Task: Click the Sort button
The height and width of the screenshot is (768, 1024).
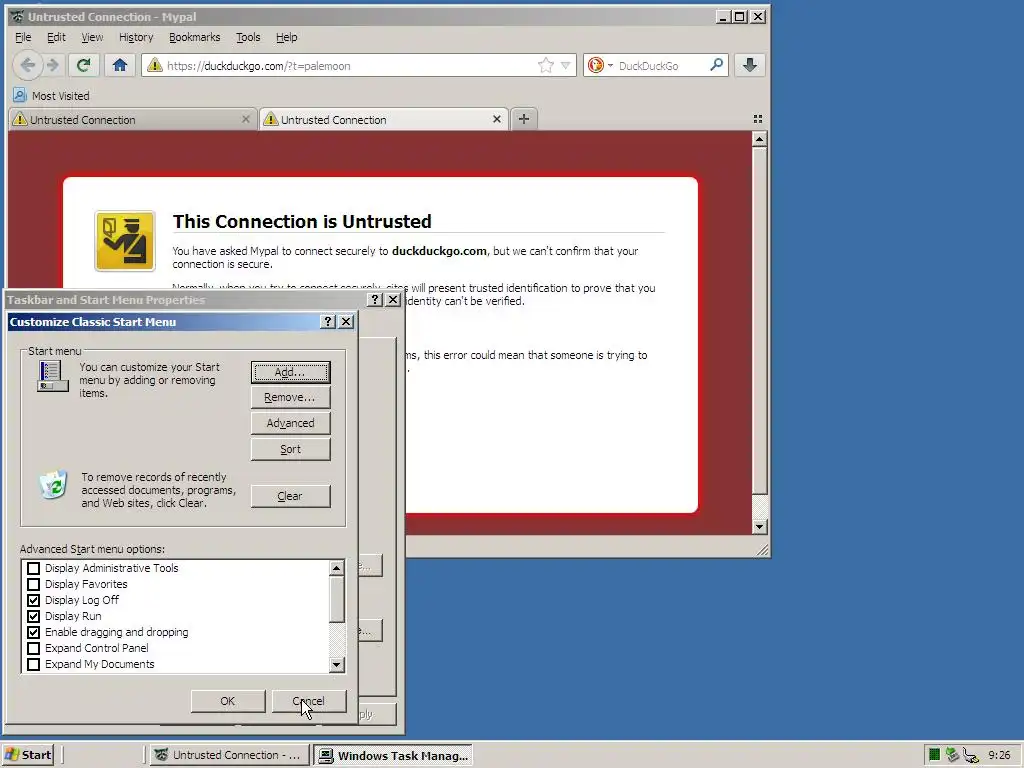Action: (x=290, y=449)
